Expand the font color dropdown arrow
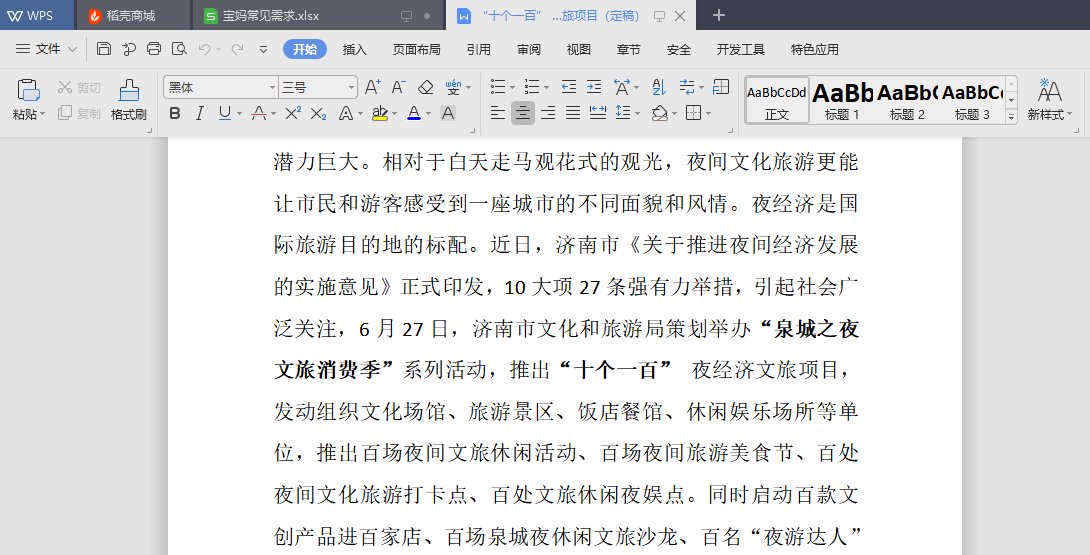The height and width of the screenshot is (555, 1090). click(429, 113)
